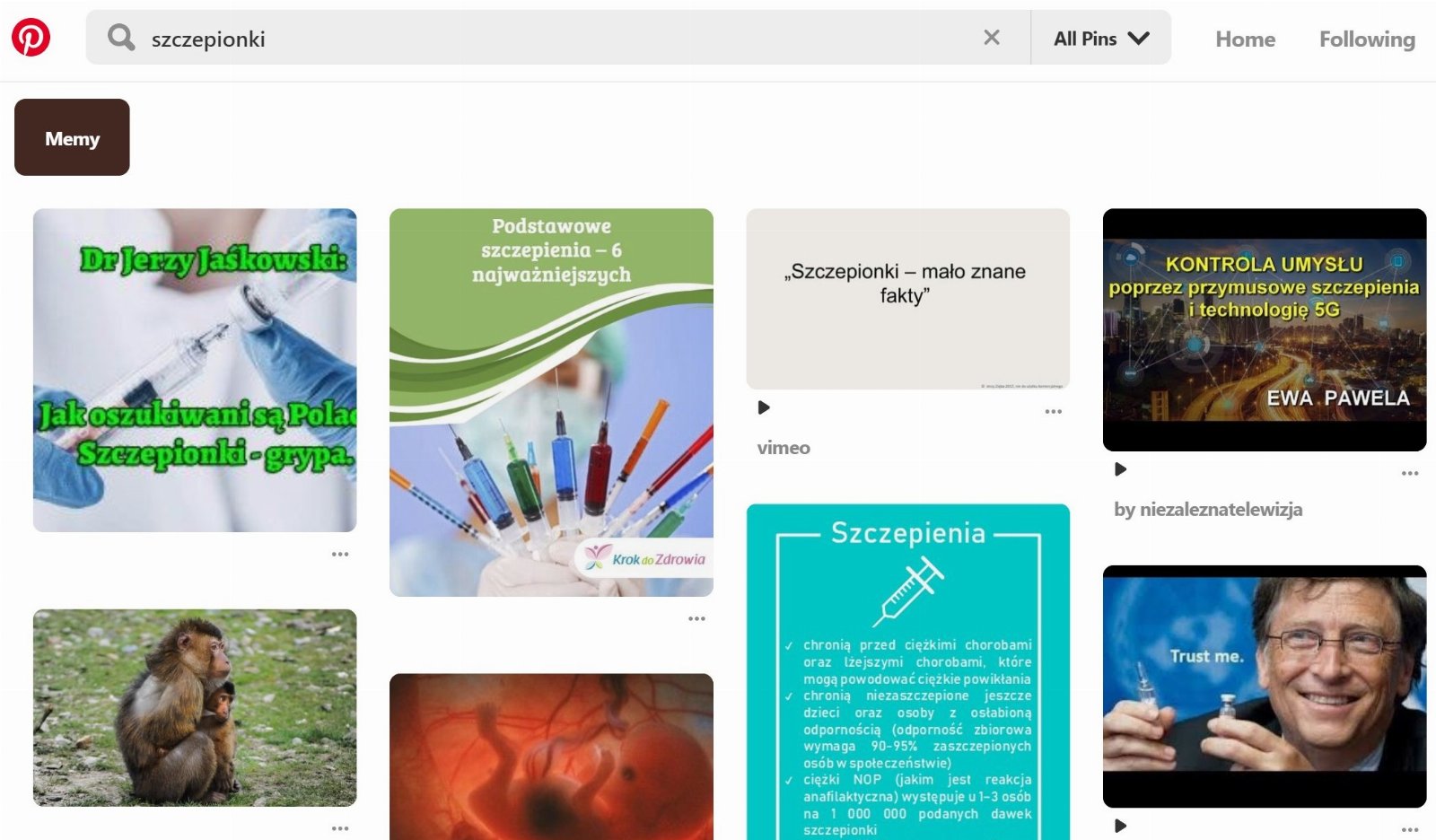
Task: Go to Home
Action: (x=1245, y=39)
